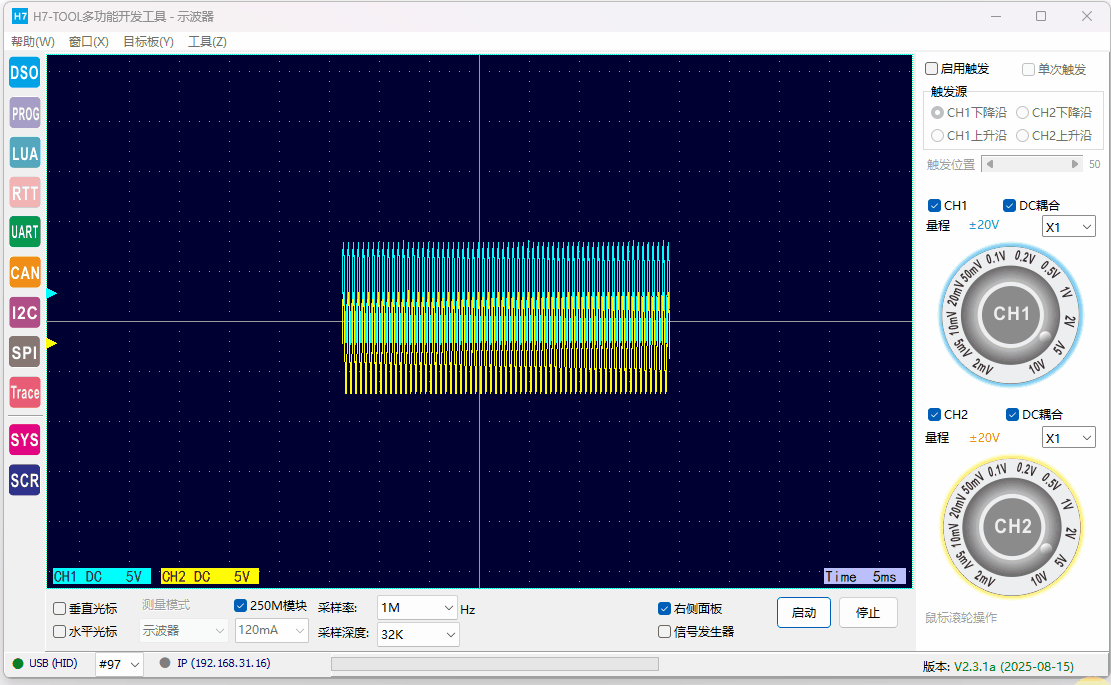Open CH1 probe X1 dropdown

click(x=1068, y=227)
